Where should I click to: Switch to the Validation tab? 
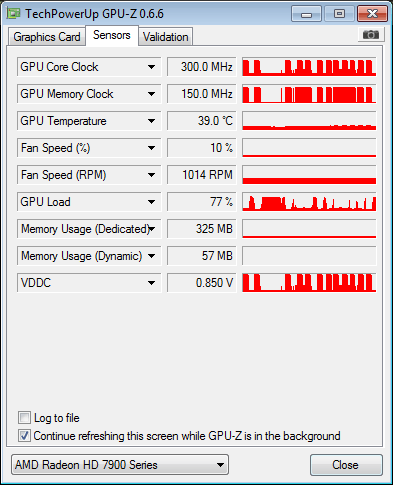pos(165,37)
